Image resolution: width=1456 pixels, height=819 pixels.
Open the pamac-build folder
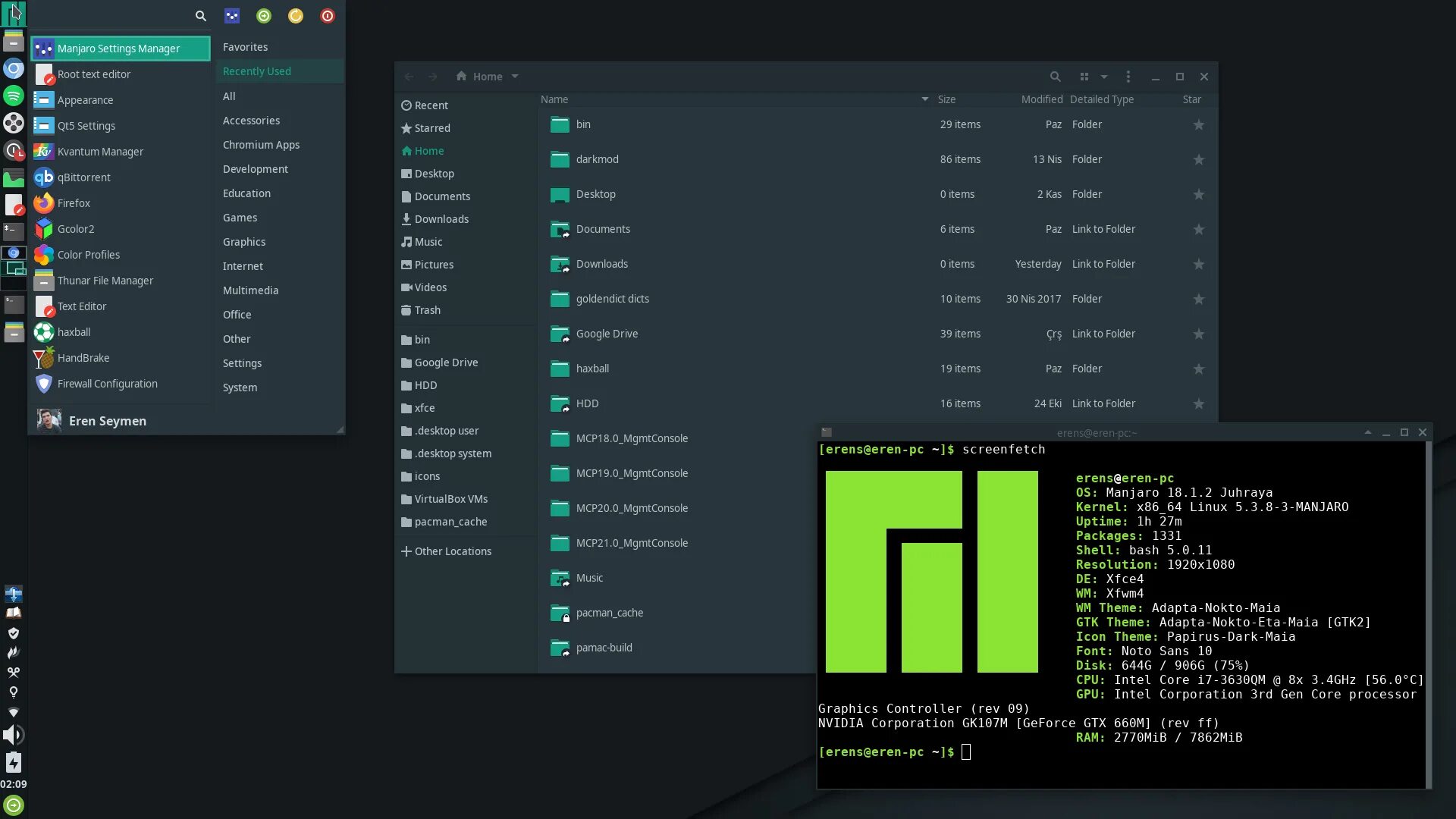pos(604,648)
